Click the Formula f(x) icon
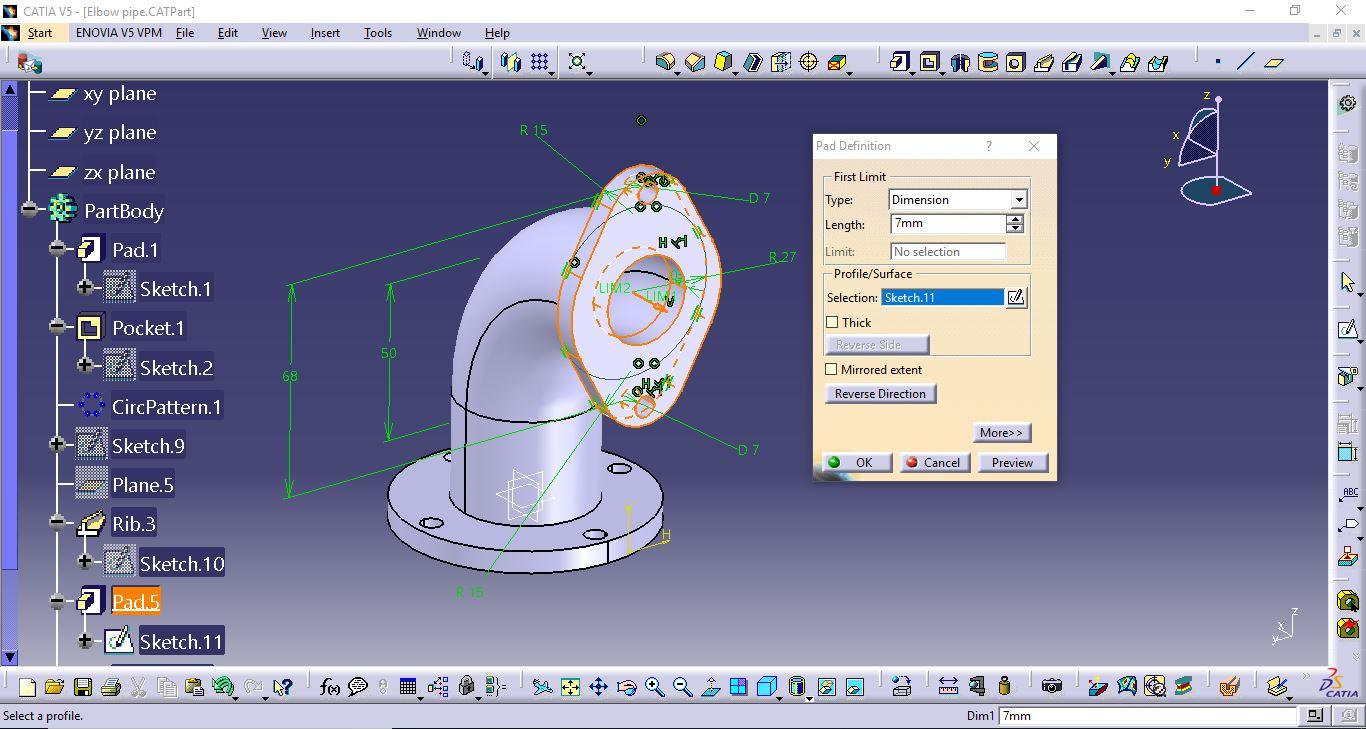 pos(329,687)
